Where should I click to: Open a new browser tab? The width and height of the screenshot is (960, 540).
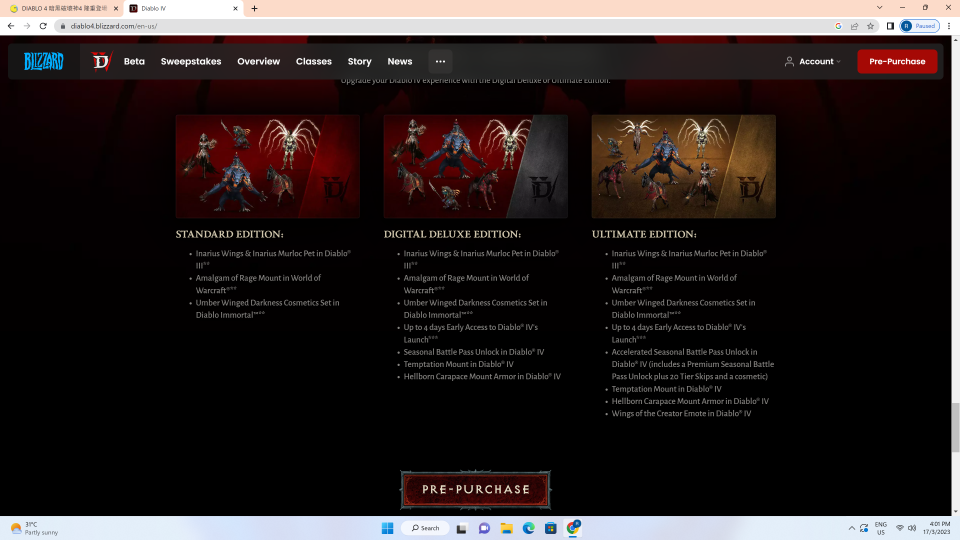coord(254,9)
